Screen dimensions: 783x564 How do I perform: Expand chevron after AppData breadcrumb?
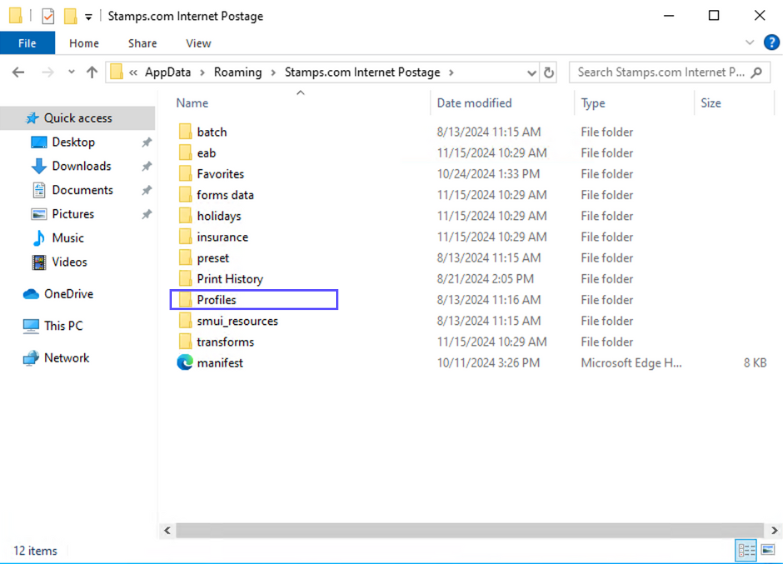202,72
